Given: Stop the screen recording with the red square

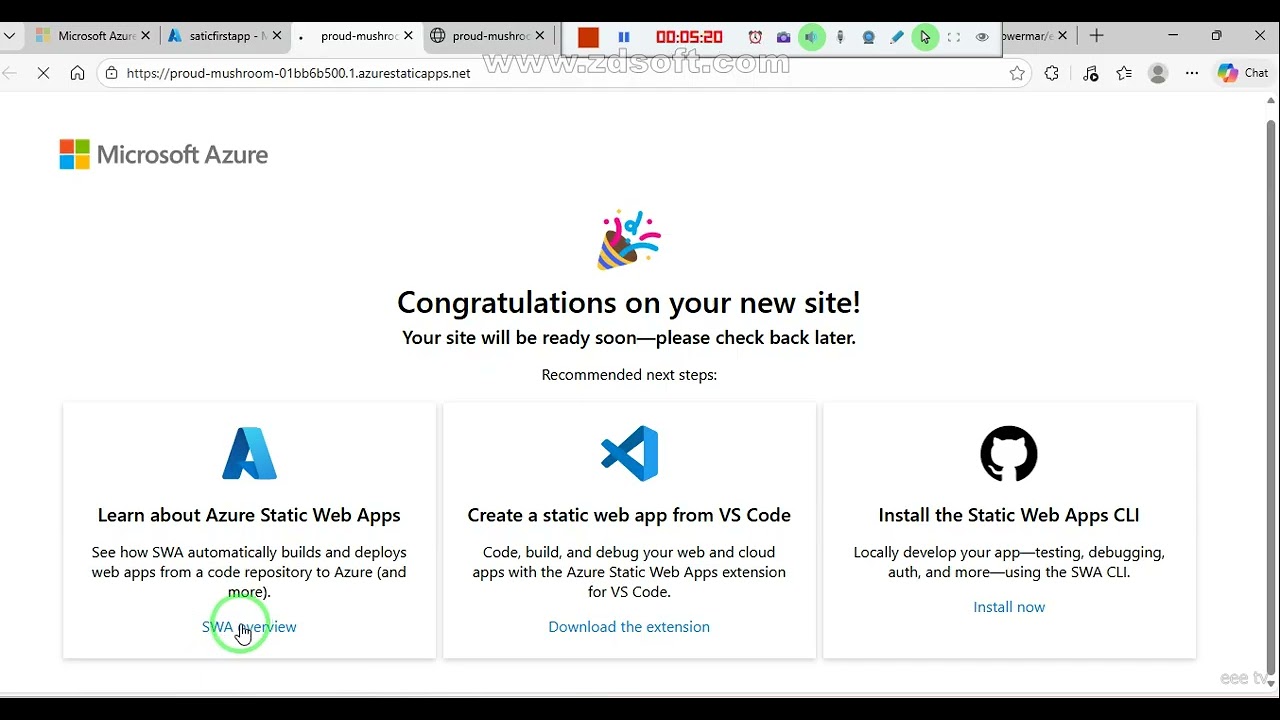Looking at the screenshot, I should tap(588, 37).
